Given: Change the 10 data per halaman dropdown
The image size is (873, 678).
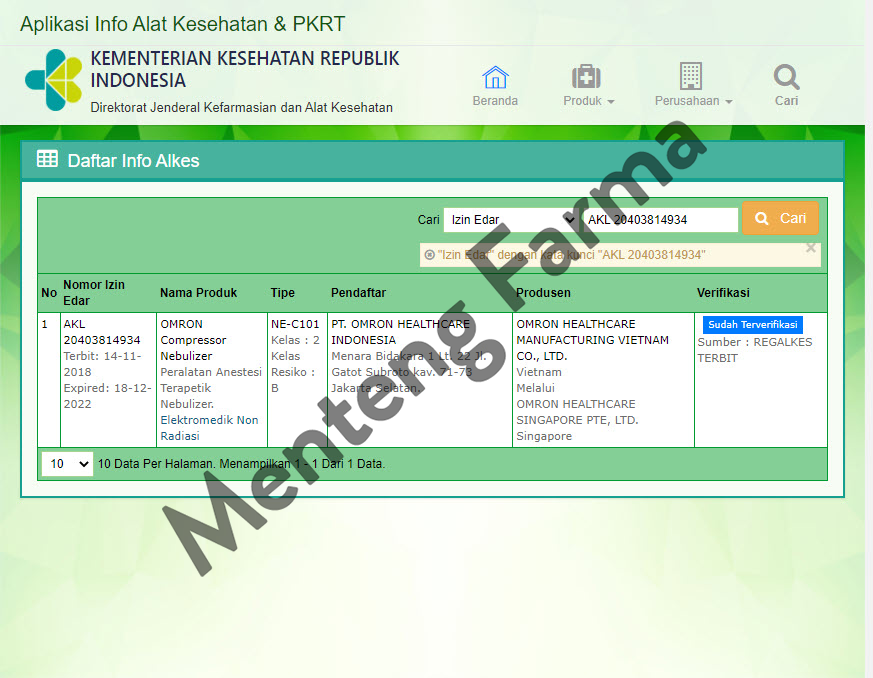Looking at the screenshot, I should [x=66, y=464].
